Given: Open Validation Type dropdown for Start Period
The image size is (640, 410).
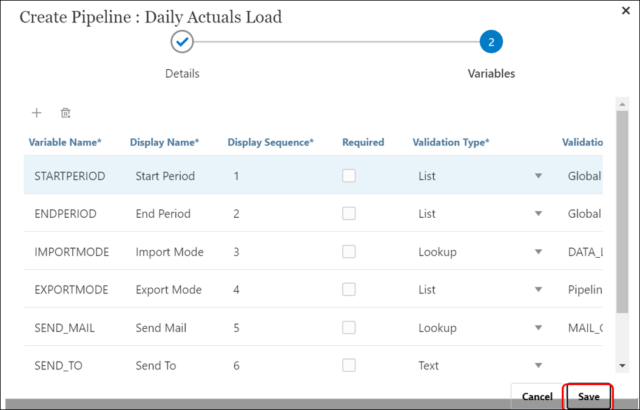Looking at the screenshot, I should pos(538,176).
